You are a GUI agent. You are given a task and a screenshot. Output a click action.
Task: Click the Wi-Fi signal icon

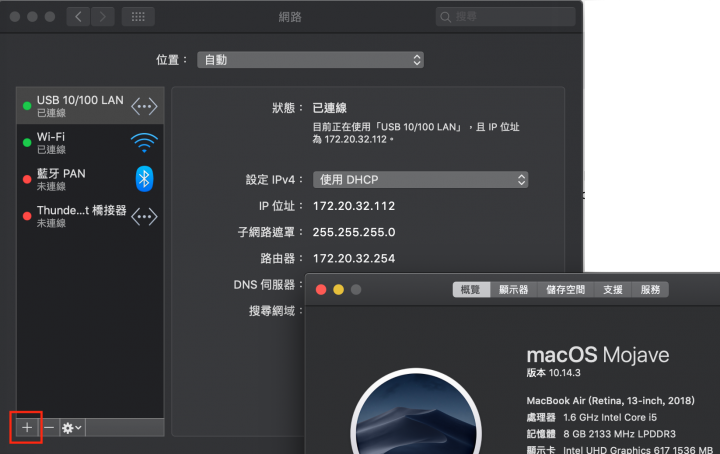[x=144, y=143]
